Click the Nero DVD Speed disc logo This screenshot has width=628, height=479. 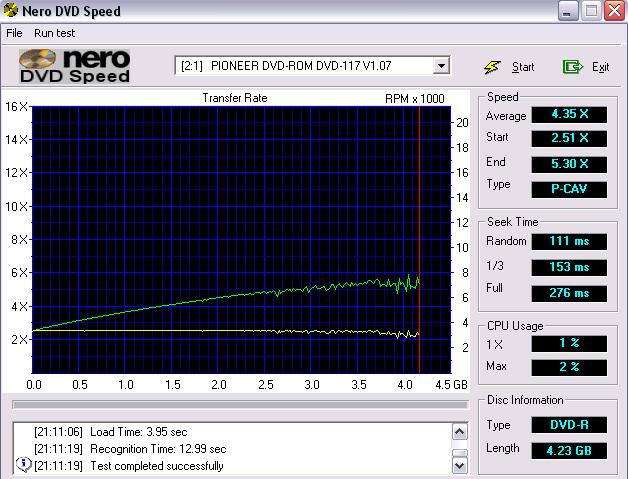coord(75,65)
